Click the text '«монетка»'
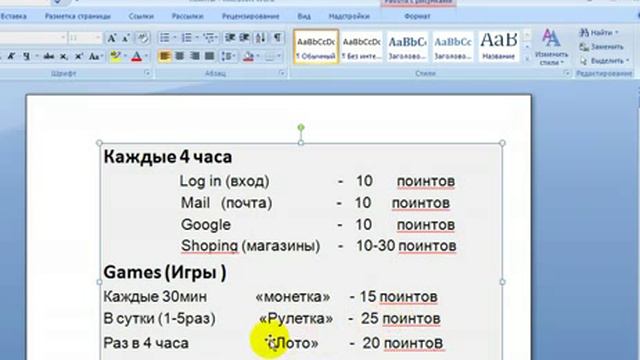640x360 pixels. (293, 297)
